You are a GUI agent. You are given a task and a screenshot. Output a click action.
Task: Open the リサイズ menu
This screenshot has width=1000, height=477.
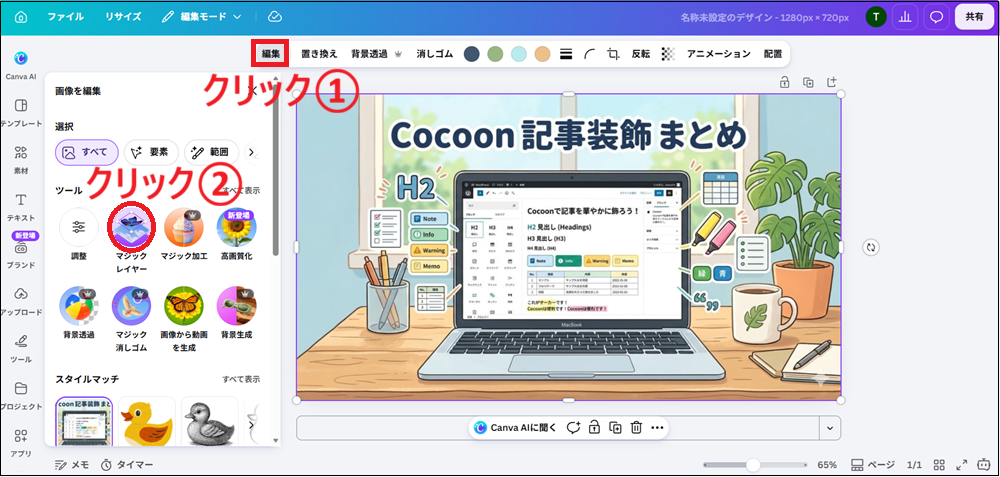123,17
